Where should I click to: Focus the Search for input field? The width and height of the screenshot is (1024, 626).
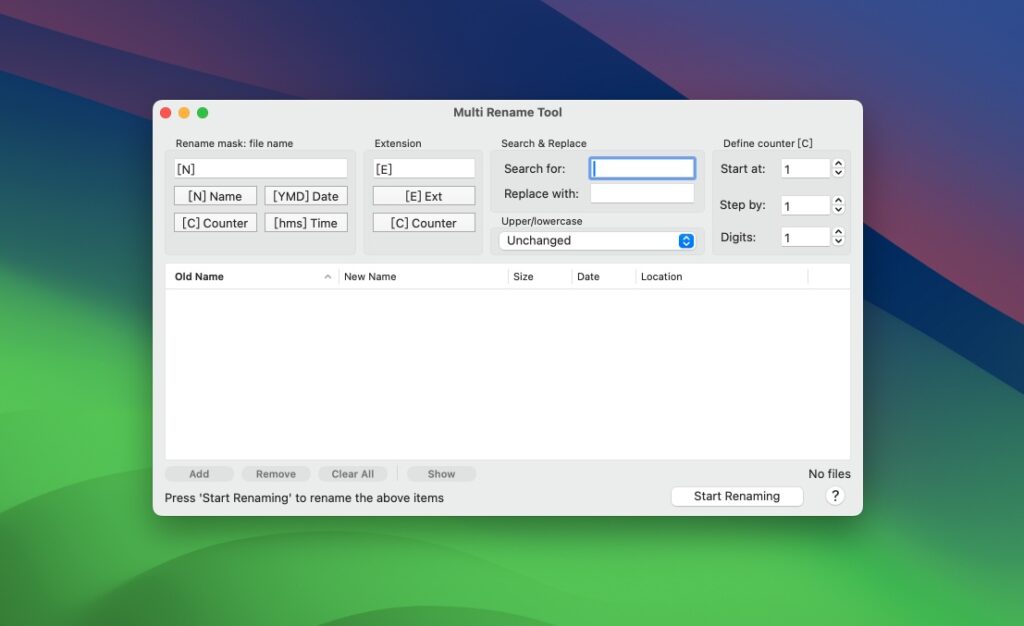[641, 168]
